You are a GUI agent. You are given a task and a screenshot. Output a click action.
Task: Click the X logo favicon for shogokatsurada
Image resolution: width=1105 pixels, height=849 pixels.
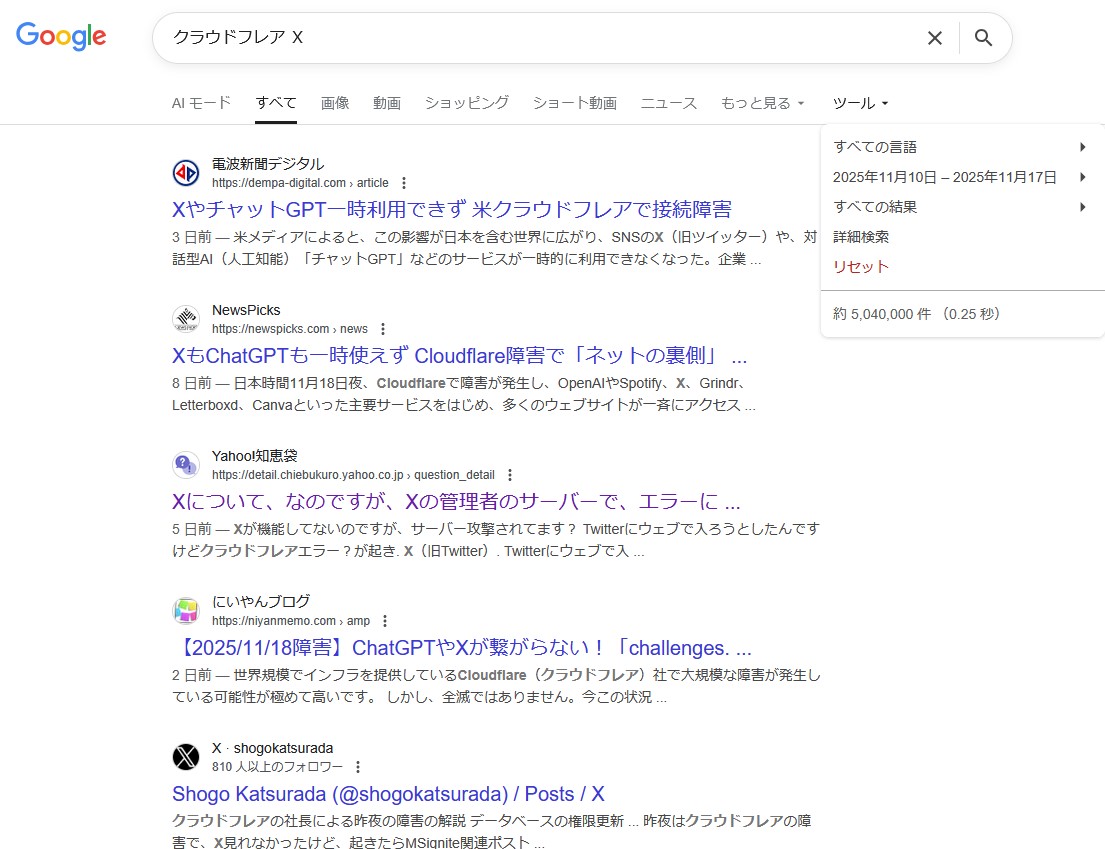coord(186,757)
